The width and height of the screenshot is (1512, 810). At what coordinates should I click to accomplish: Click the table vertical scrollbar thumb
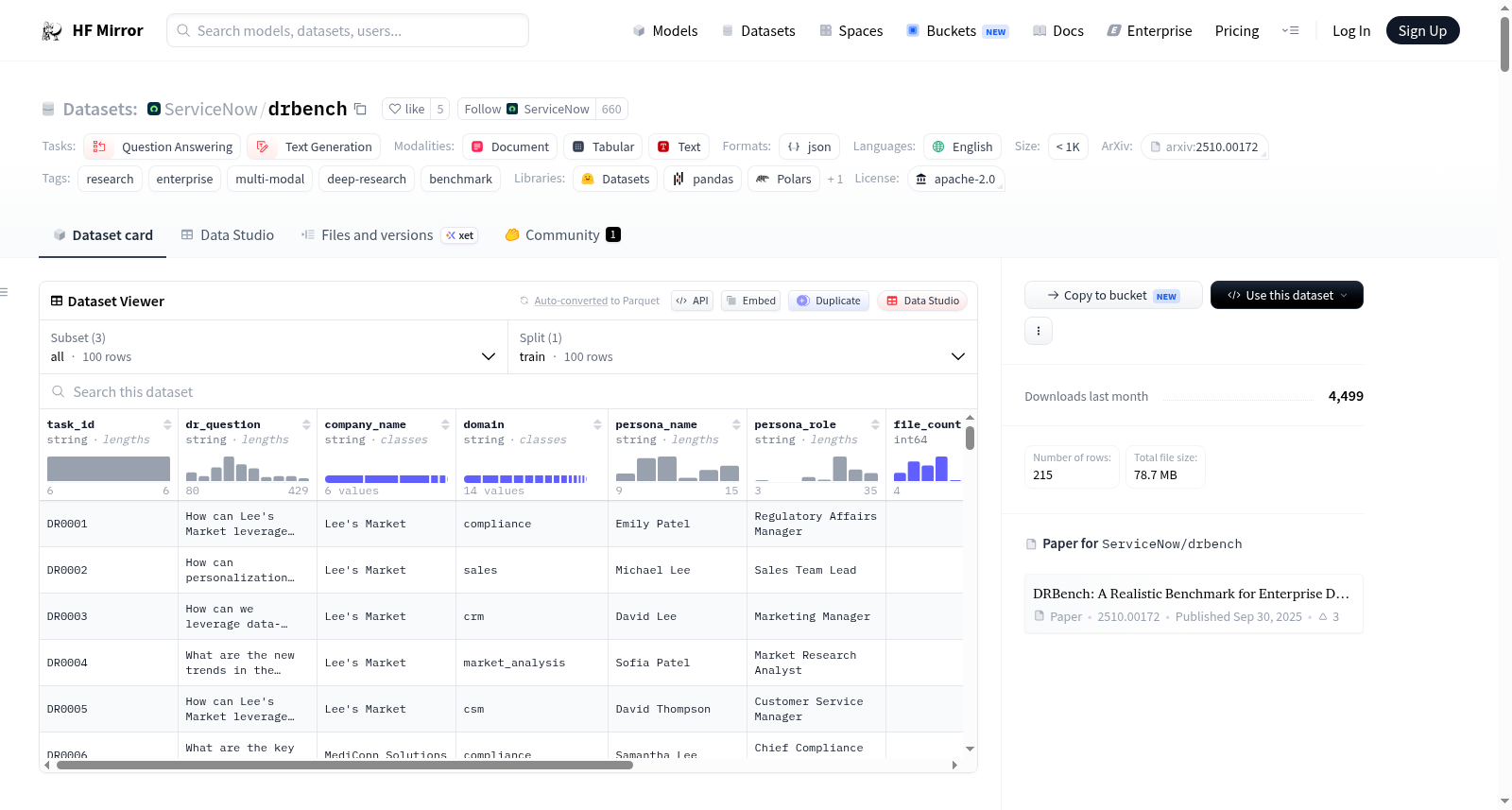(970, 439)
